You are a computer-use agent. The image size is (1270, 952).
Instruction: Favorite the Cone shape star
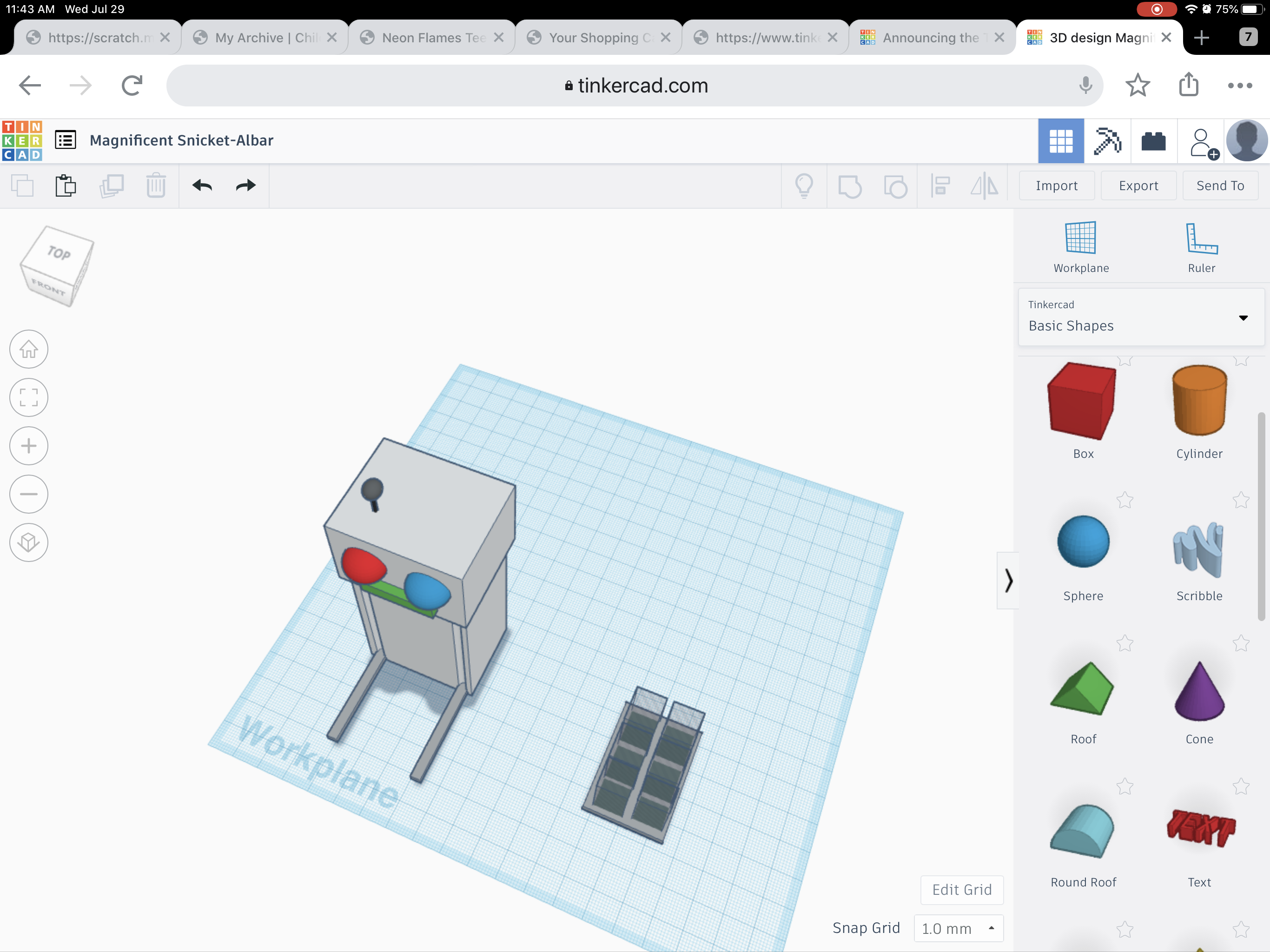(x=1241, y=643)
